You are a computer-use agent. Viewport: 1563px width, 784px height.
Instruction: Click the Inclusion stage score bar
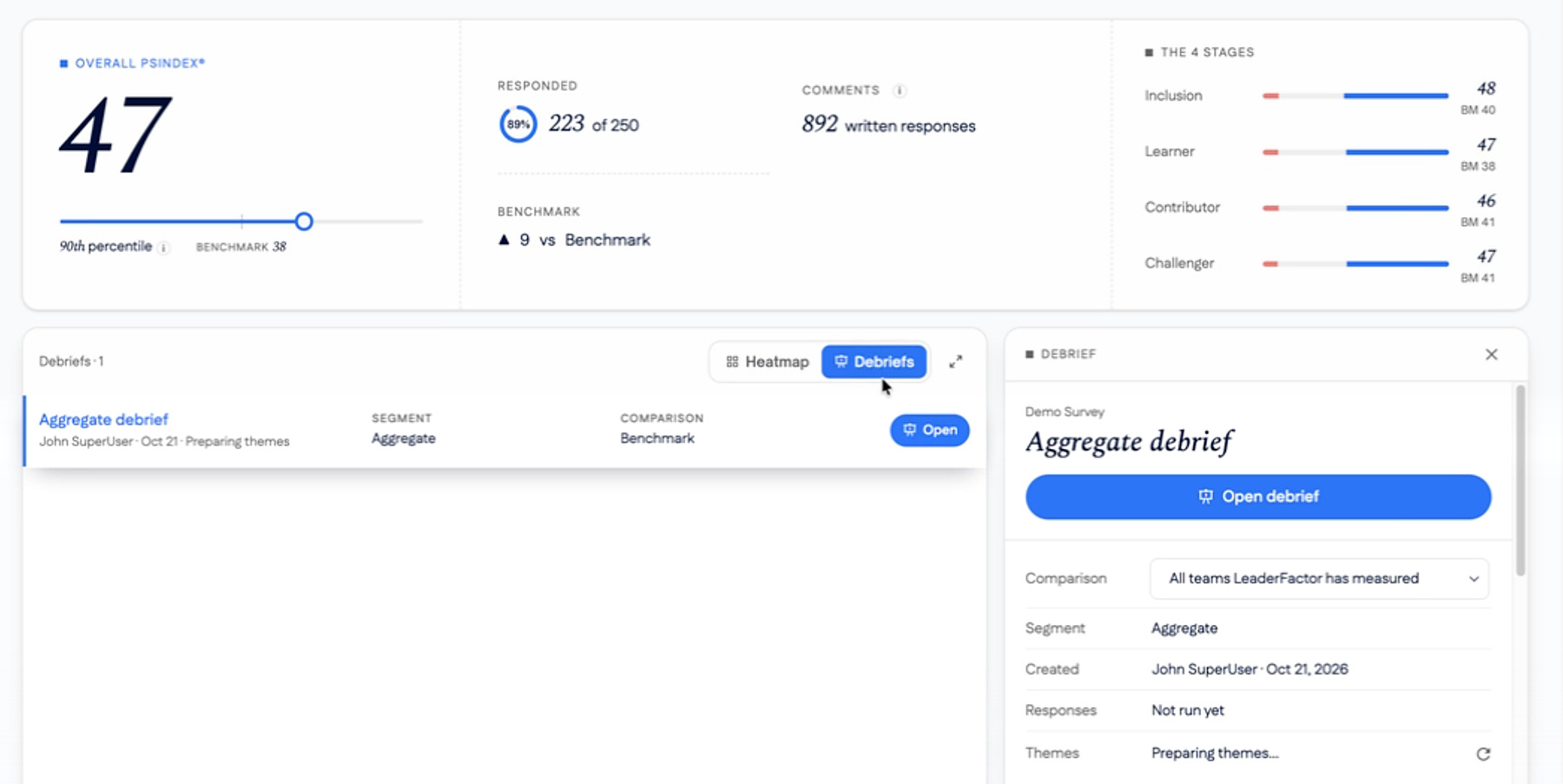tap(1355, 96)
